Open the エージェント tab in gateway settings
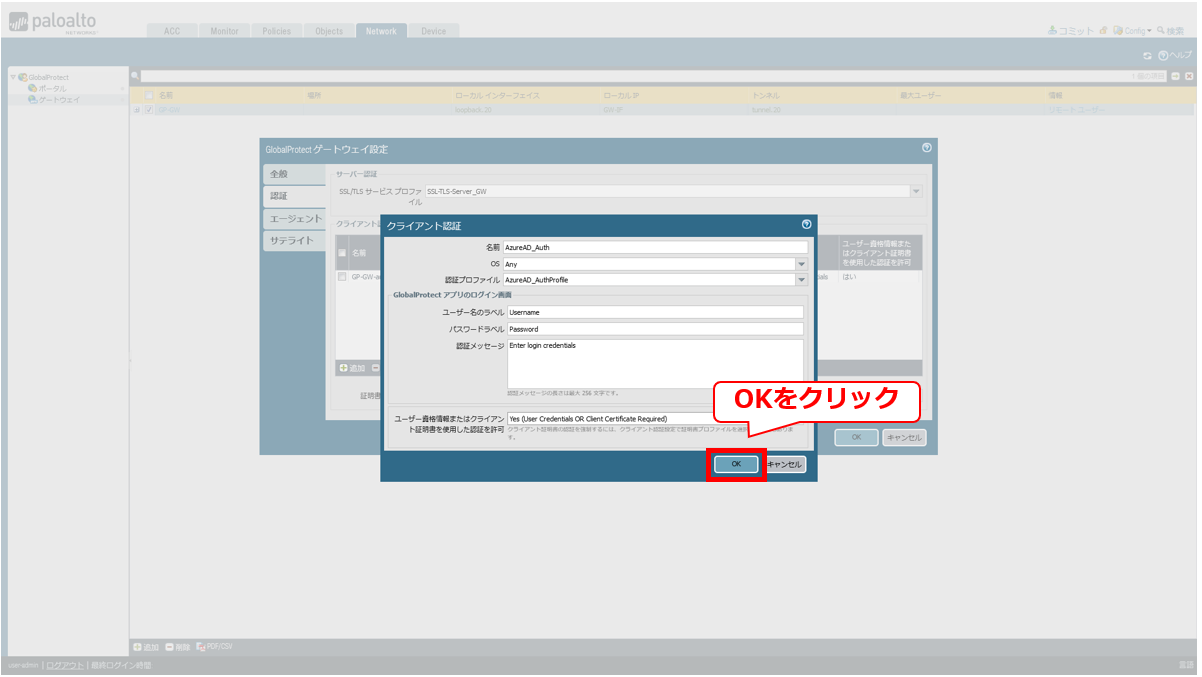This screenshot has height=677, width=1202. point(294,218)
